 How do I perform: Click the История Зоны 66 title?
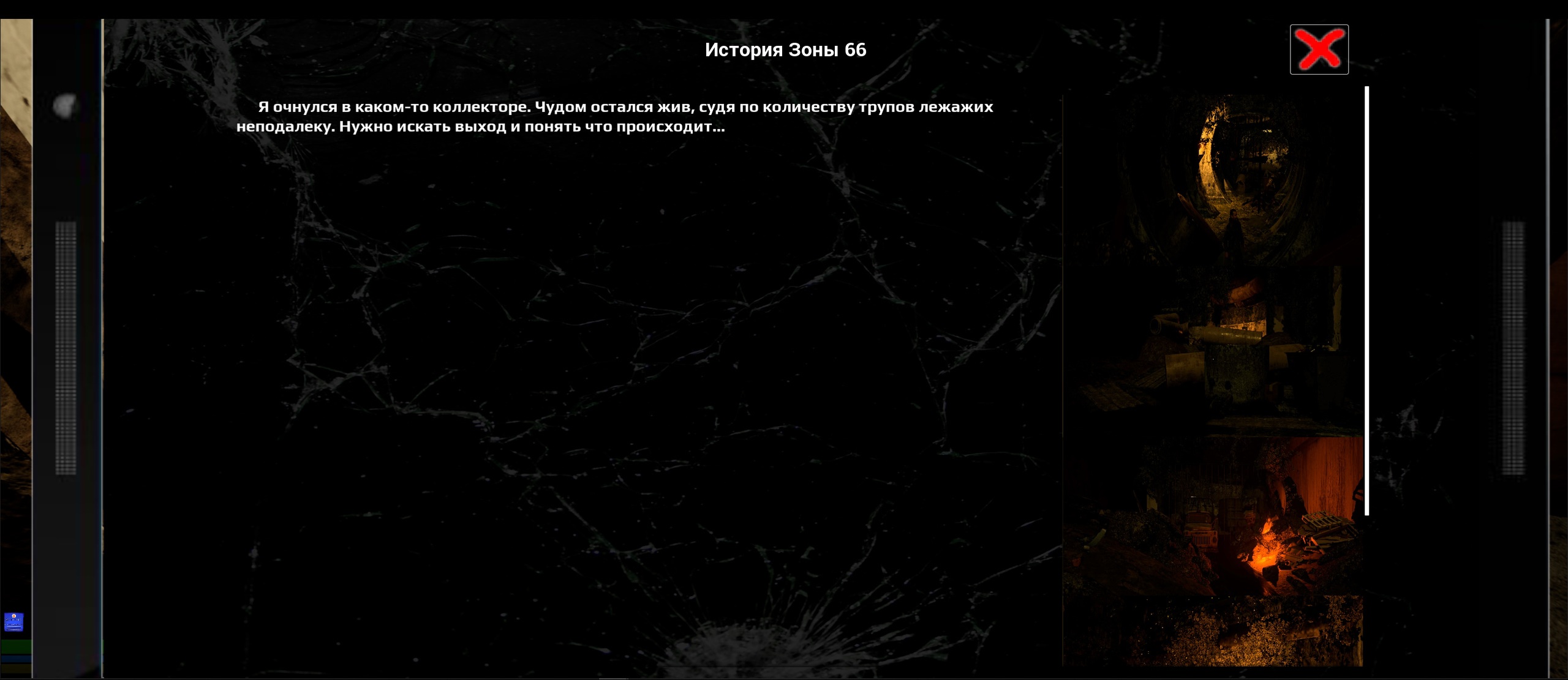[785, 50]
